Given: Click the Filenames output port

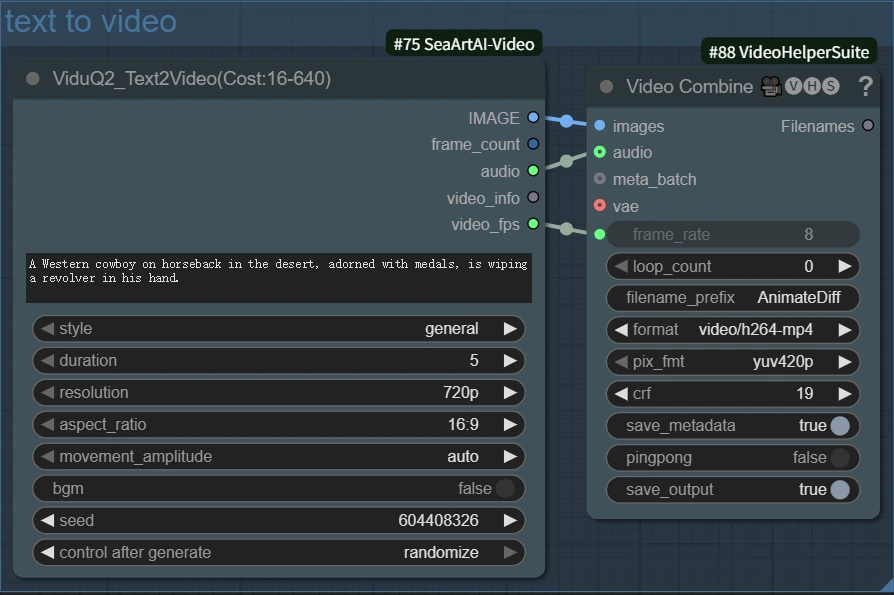Looking at the screenshot, I should [867, 126].
